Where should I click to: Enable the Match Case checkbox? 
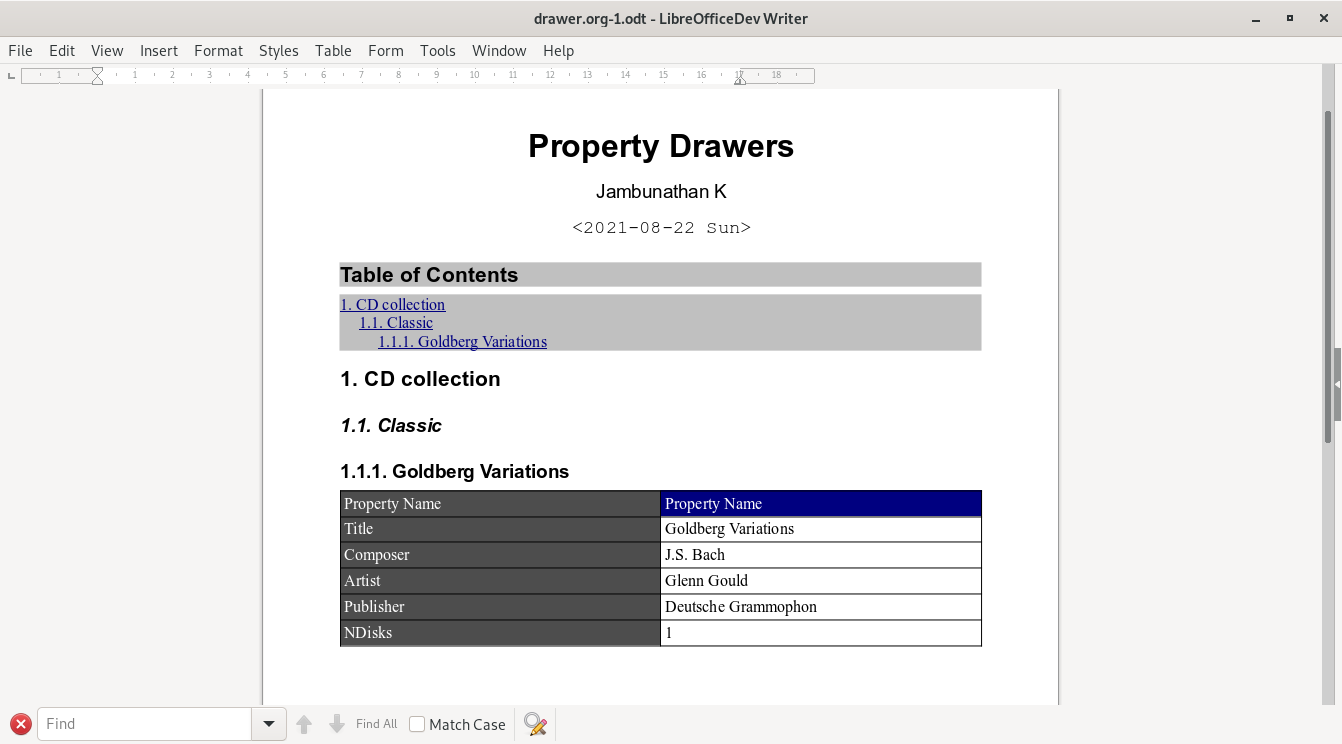click(x=415, y=724)
